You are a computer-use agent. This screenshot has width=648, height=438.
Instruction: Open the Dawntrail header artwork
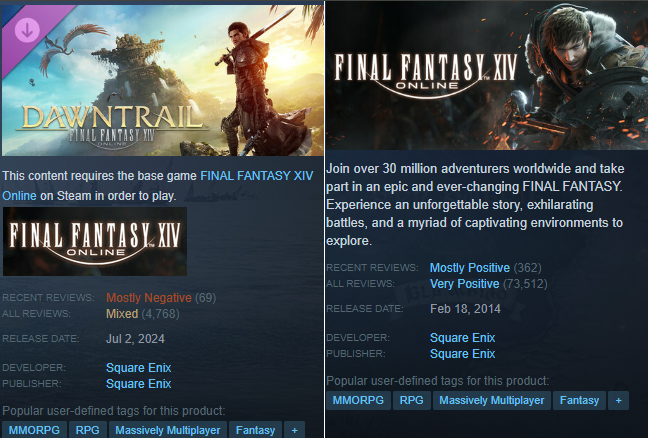[x=162, y=81]
